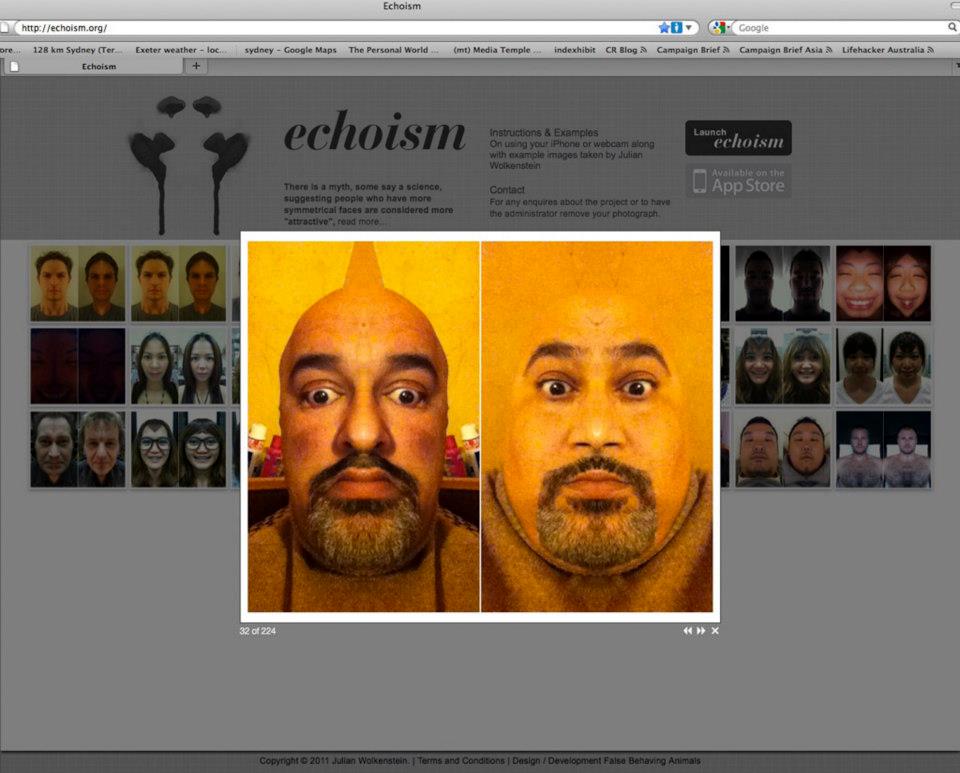This screenshot has height=773, width=960.
Task: Close the lightbox image viewer
Action: (x=715, y=631)
